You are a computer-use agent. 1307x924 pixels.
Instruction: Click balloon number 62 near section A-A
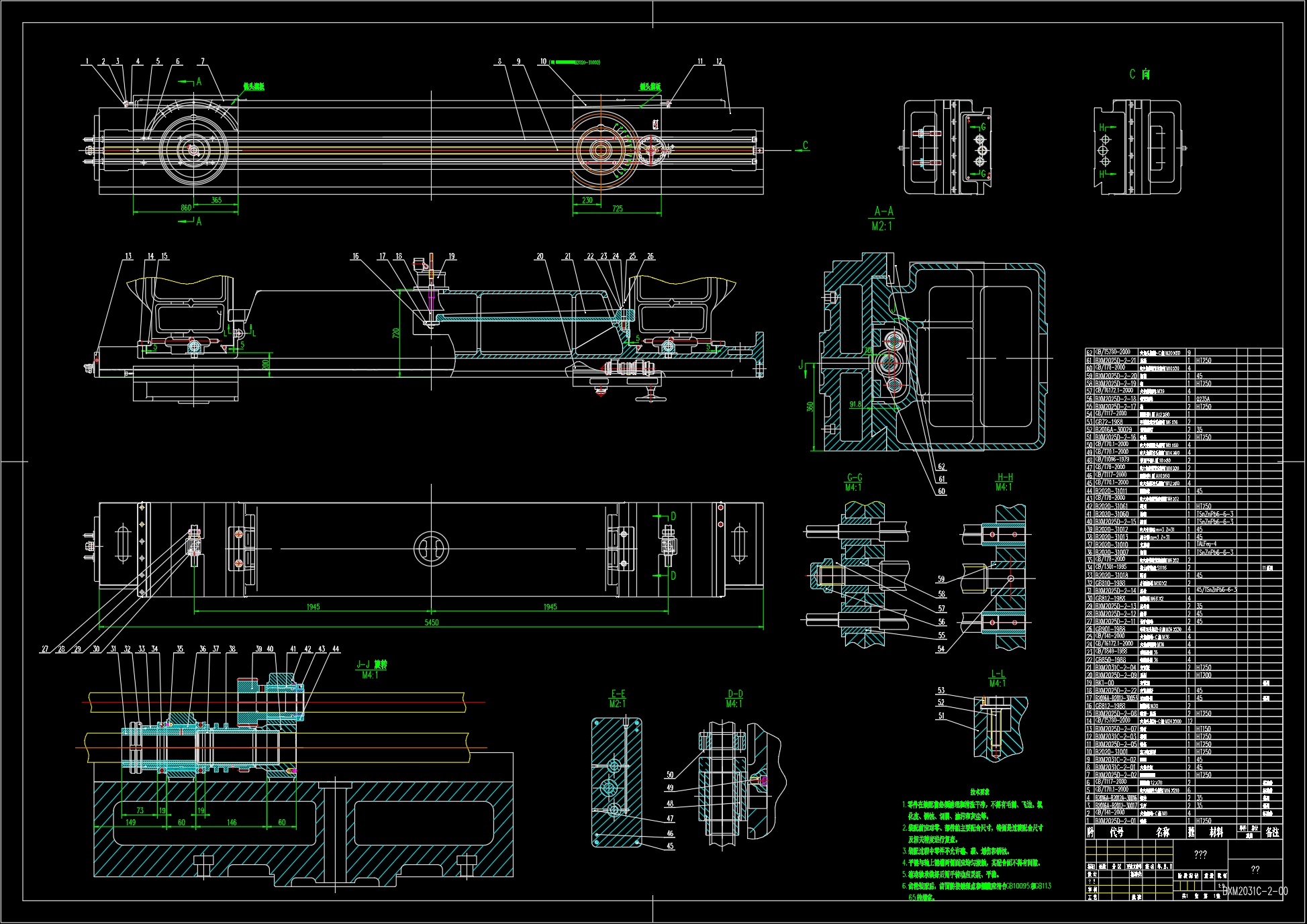[x=942, y=464]
